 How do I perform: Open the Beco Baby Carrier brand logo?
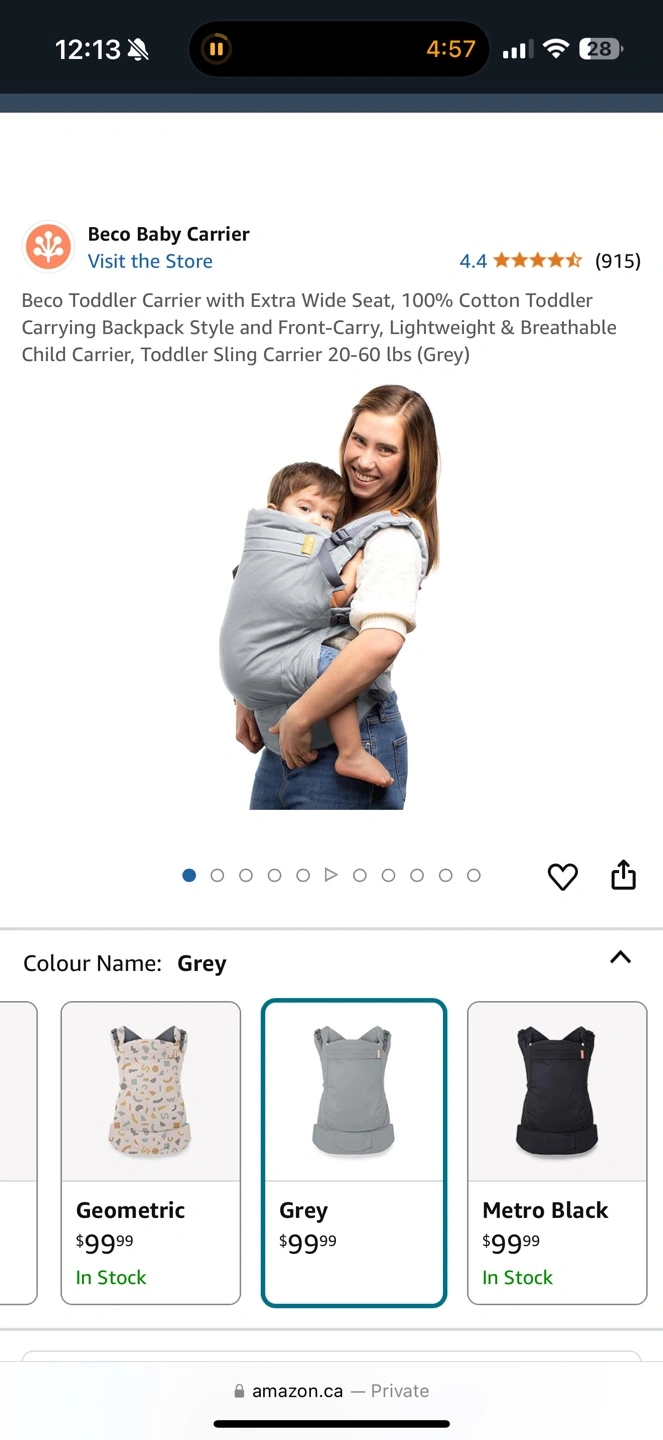[x=48, y=246]
